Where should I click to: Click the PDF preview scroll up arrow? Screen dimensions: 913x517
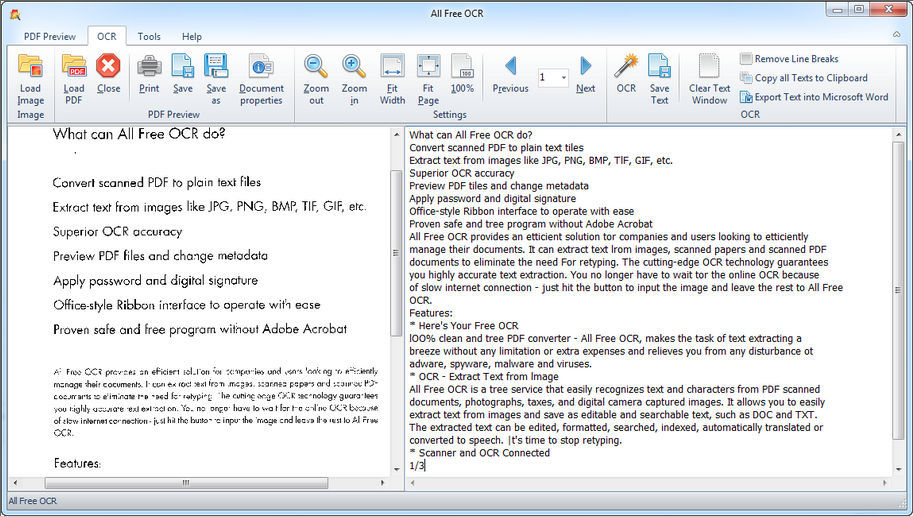tap(397, 134)
